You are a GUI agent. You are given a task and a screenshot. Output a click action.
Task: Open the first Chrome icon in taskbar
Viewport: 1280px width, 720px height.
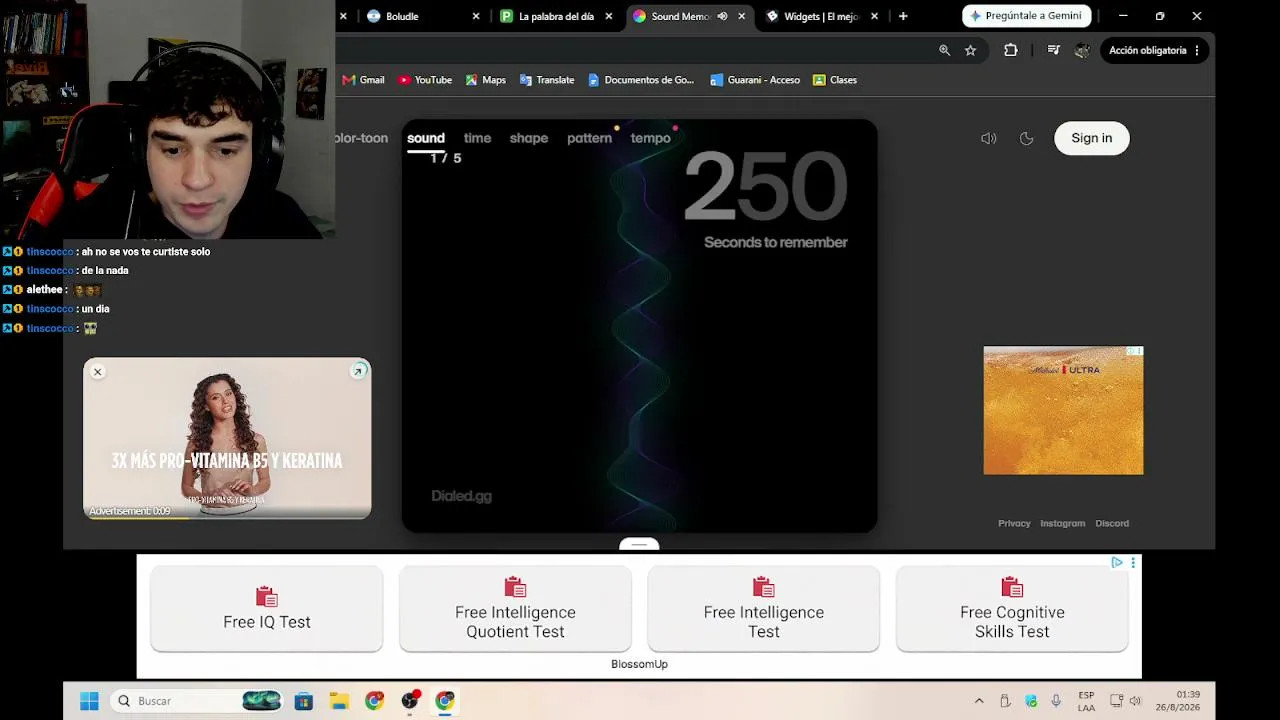(374, 701)
